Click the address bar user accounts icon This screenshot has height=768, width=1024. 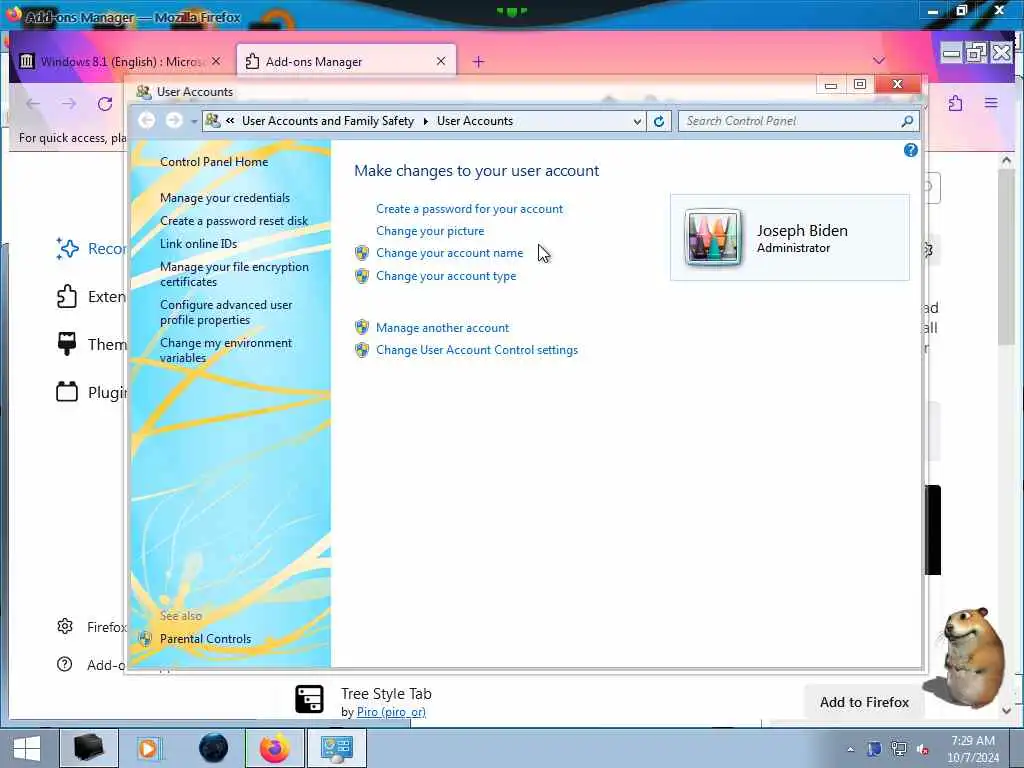tap(212, 121)
